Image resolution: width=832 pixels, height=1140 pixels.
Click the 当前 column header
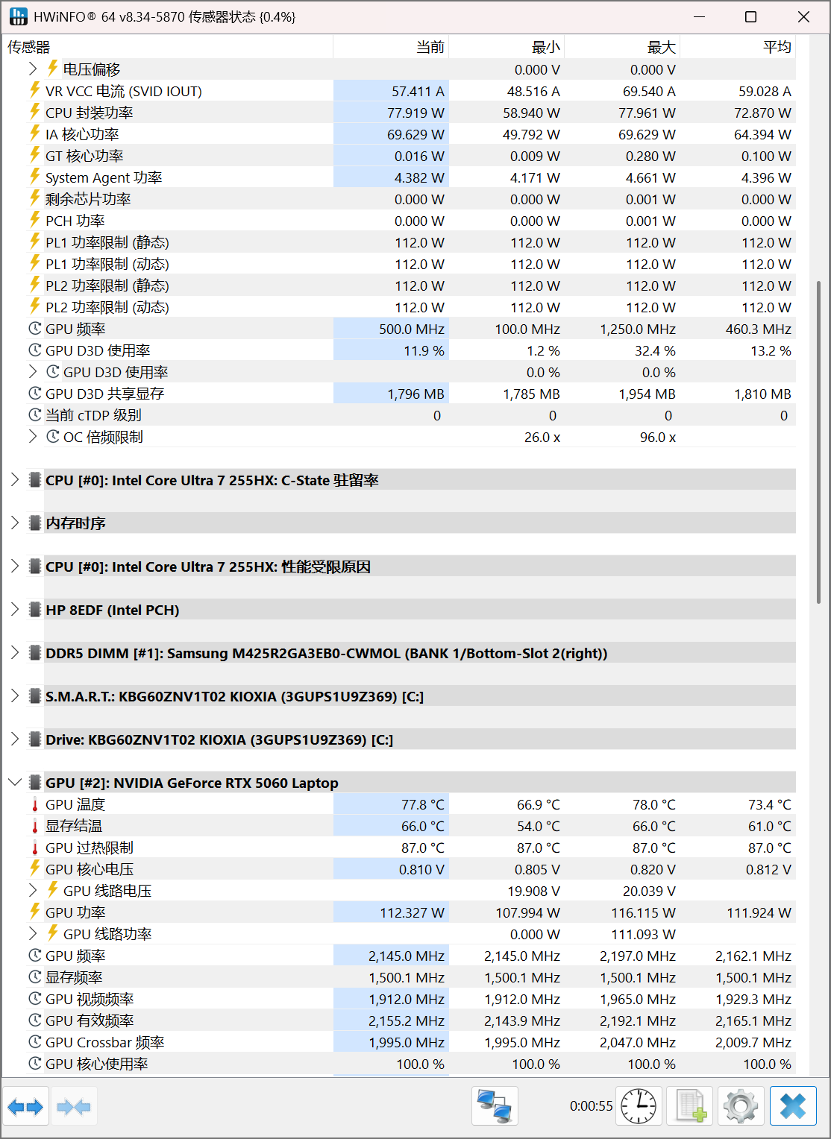[391, 47]
